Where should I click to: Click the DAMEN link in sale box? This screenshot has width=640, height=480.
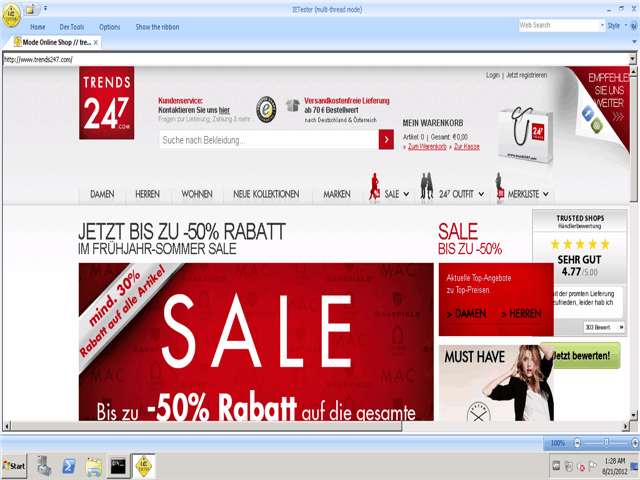(x=466, y=314)
